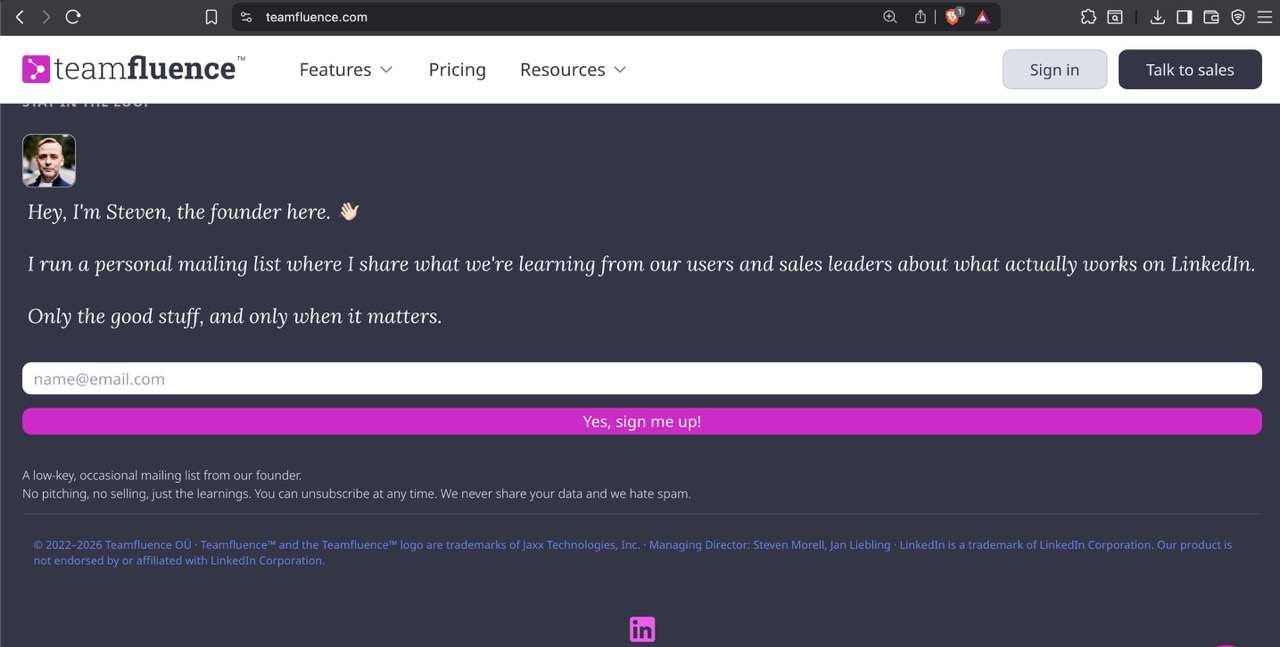Click the Sign in button
This screenshot has width=1280, height=647.
1054,70
